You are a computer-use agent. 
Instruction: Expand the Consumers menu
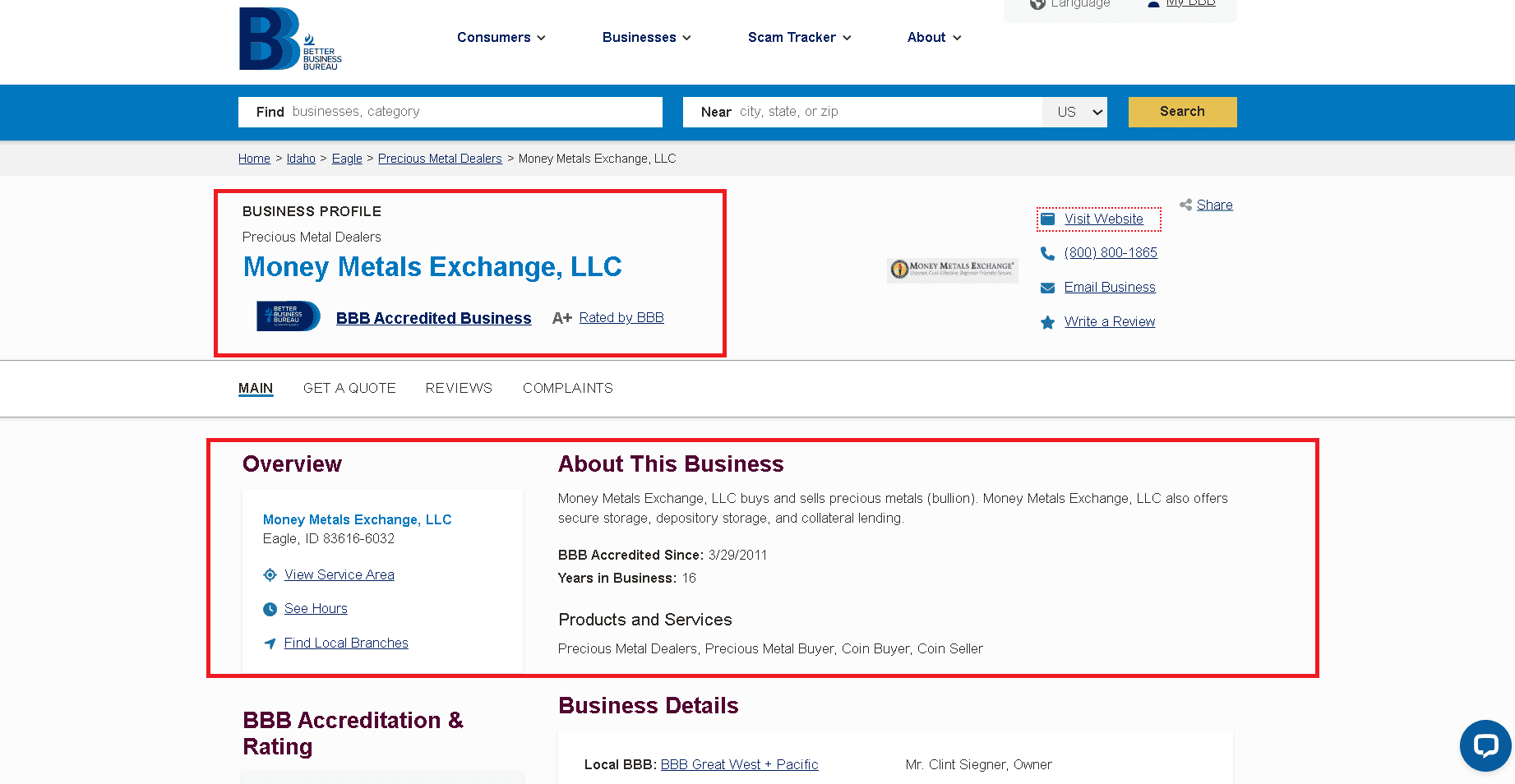coord(501,38)
